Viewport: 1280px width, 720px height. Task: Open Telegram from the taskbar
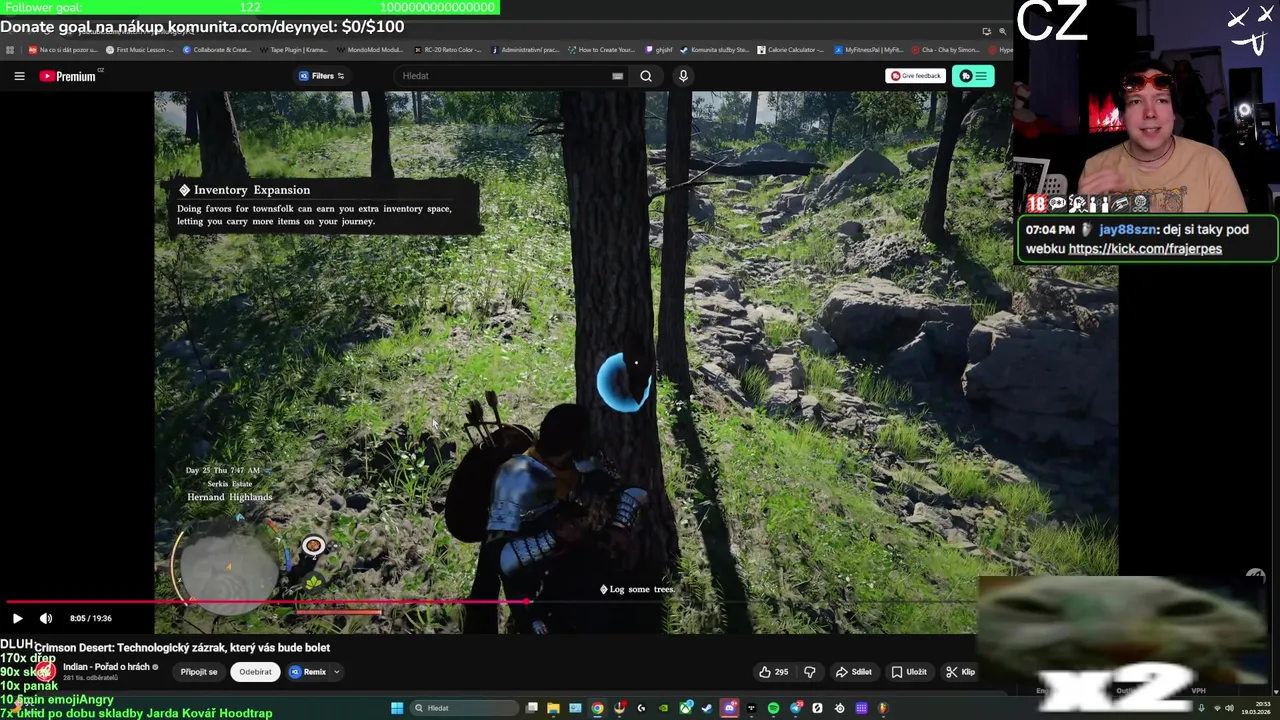click(795, 708)
